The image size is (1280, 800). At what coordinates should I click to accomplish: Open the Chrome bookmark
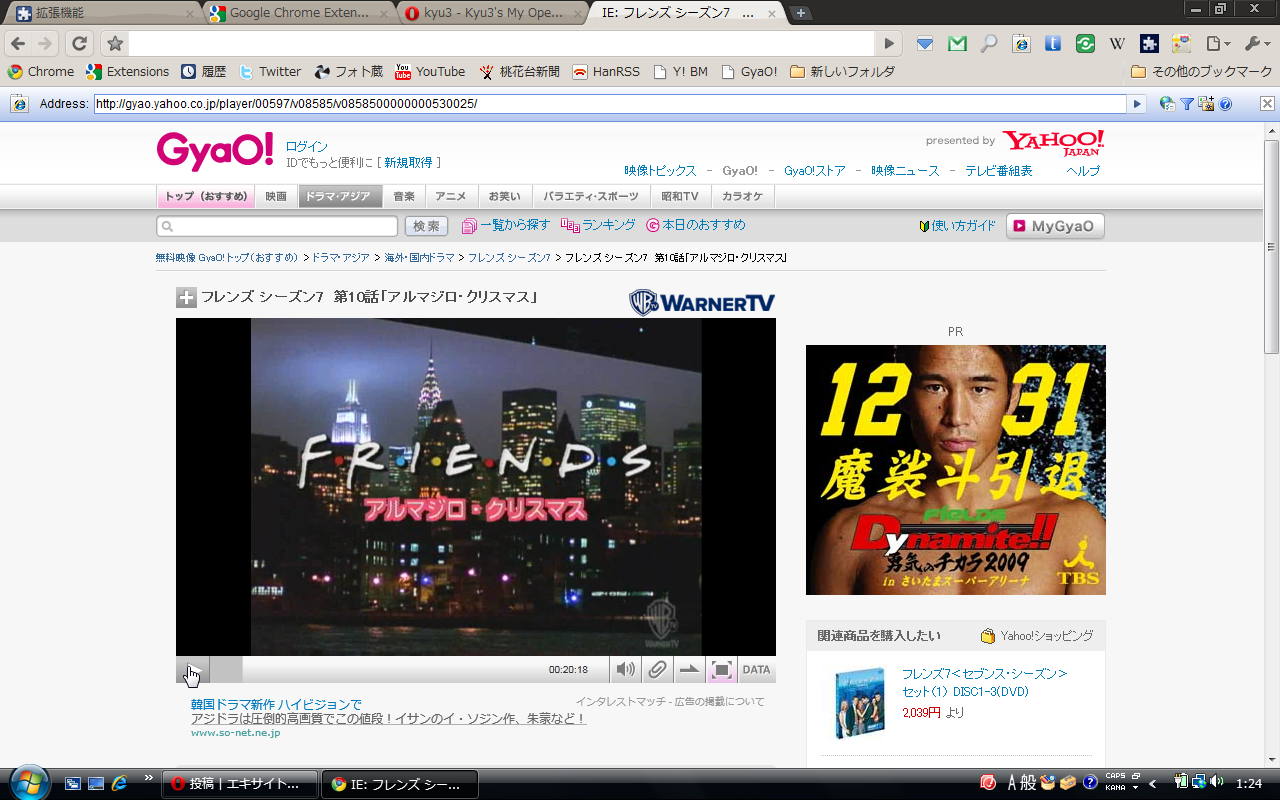click(x=41, y=72)
